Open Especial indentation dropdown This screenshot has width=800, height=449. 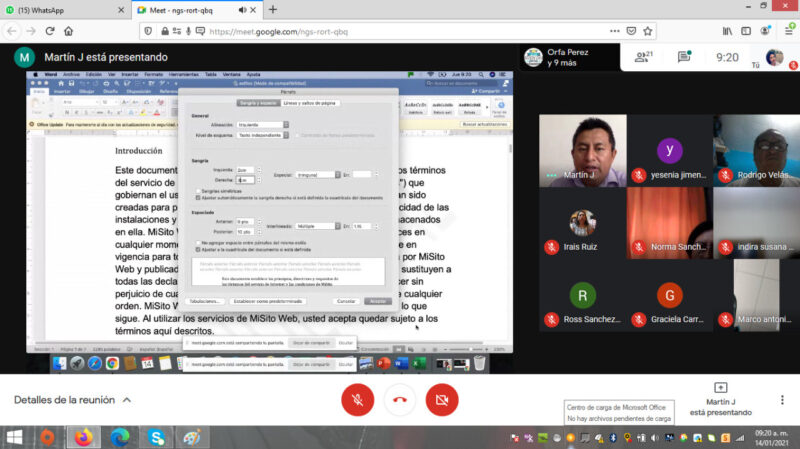coord(318,174)
